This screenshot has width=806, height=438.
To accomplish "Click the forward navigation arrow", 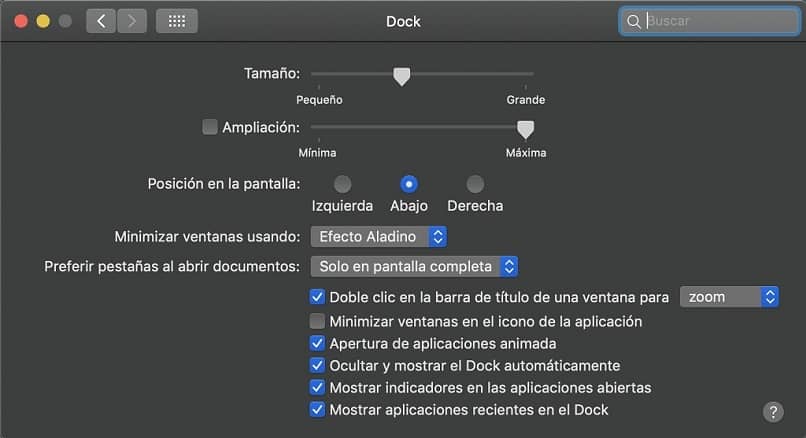I will coord(133,21).
